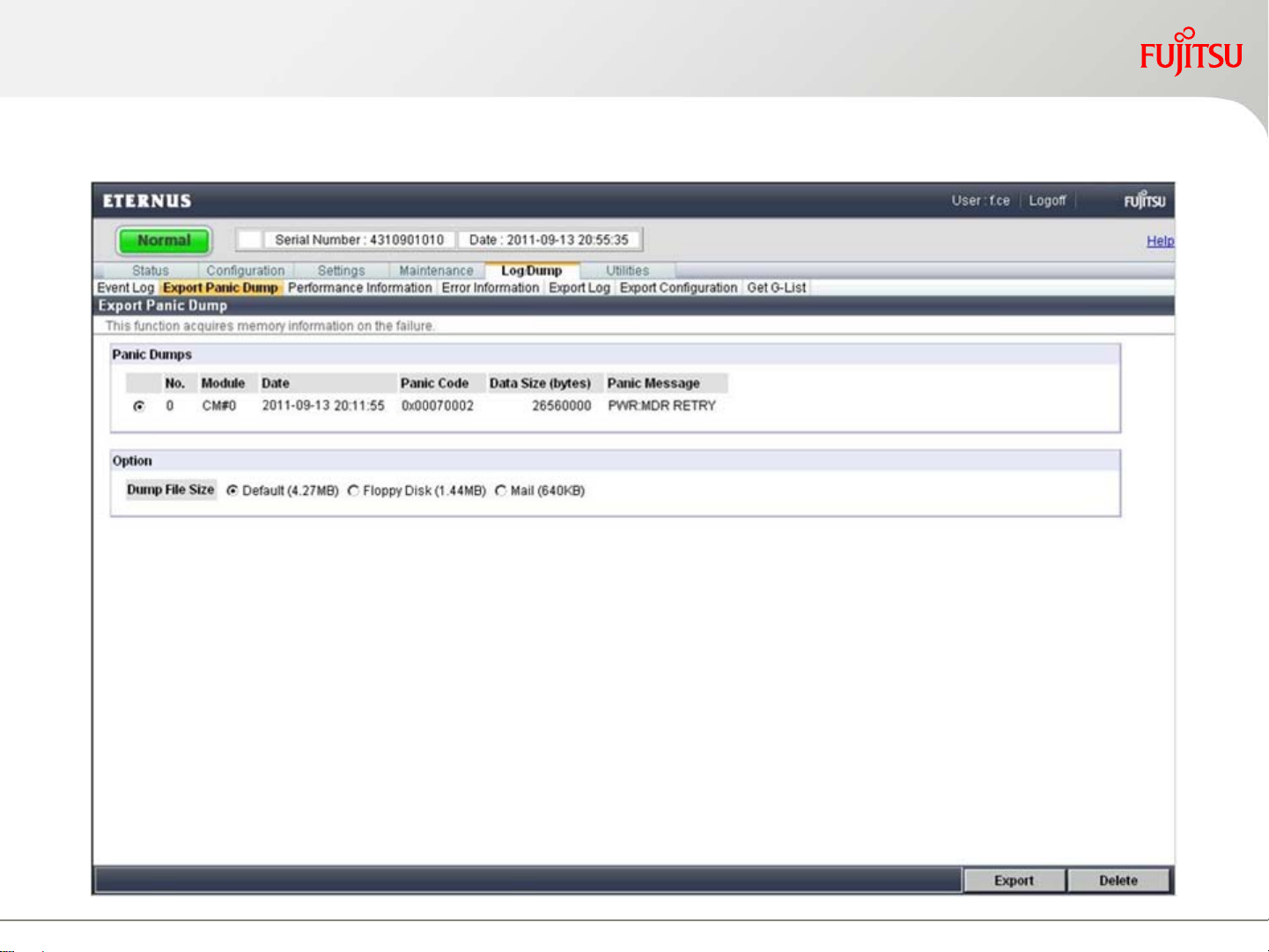Click the Option section heading
This screenshot has height=952, width=1269.
132,461
